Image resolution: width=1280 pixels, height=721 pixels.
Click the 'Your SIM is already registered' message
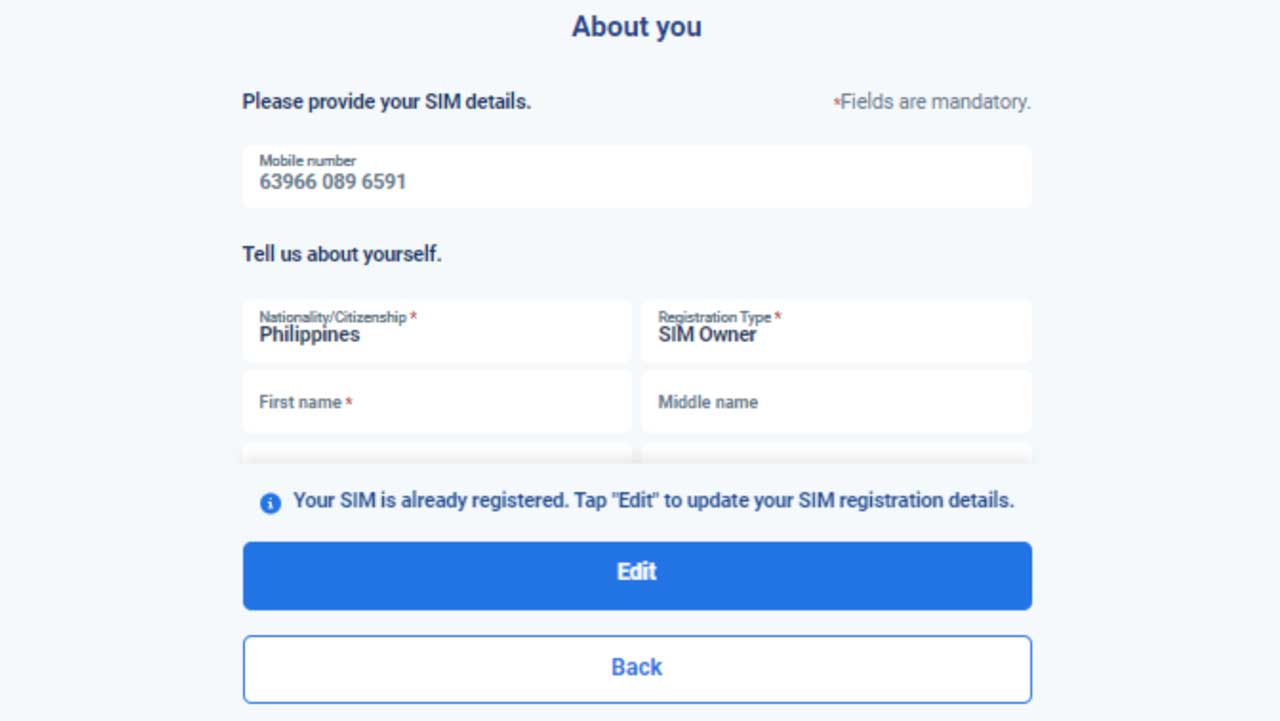coord(654,501)
